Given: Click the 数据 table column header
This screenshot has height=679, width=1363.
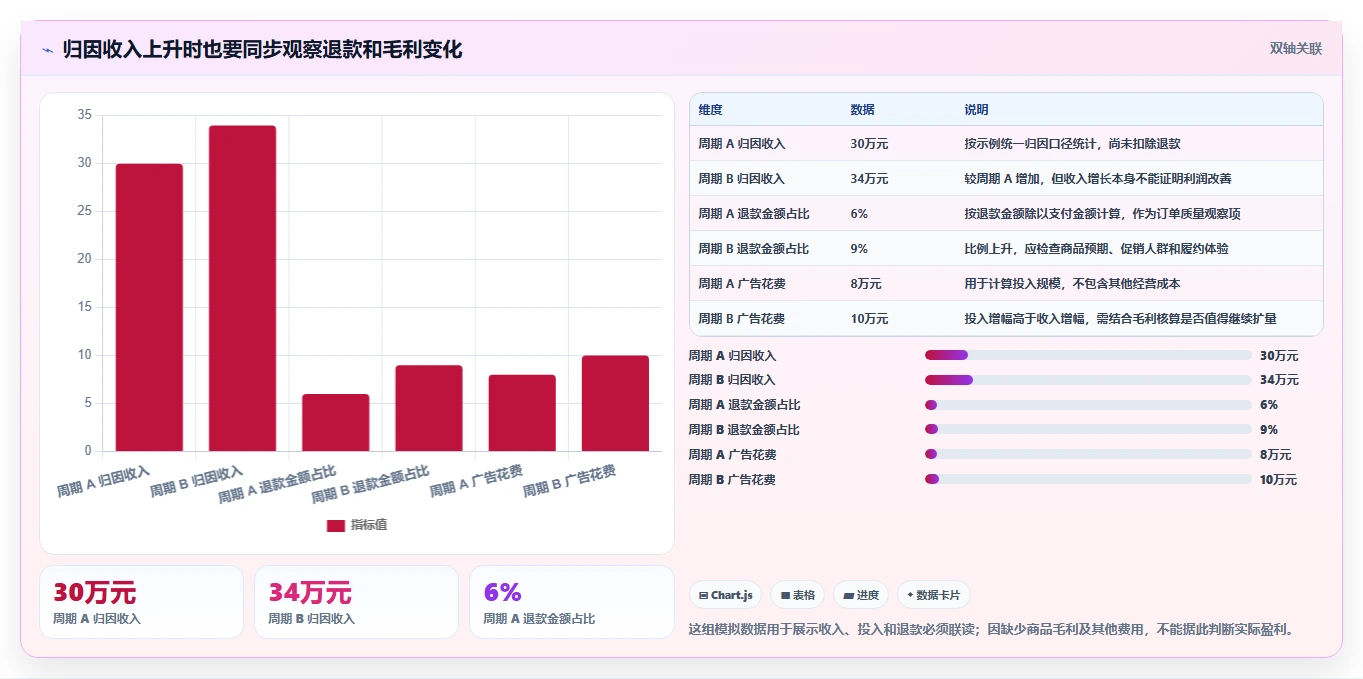Looking at the screenshot, I should pyautogui.click(x=863, y=109).
